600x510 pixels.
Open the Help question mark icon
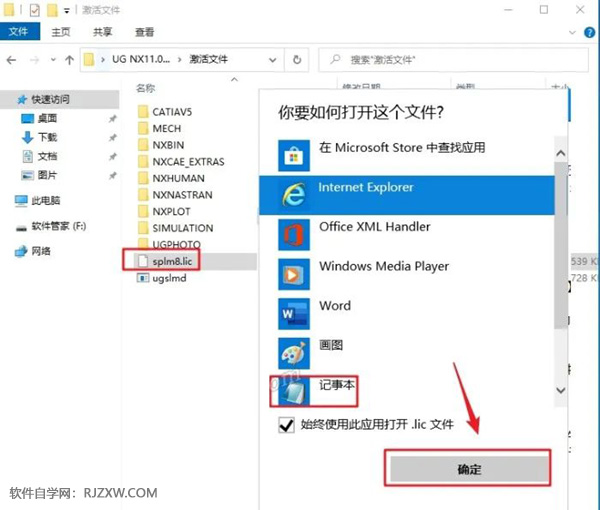589,33
